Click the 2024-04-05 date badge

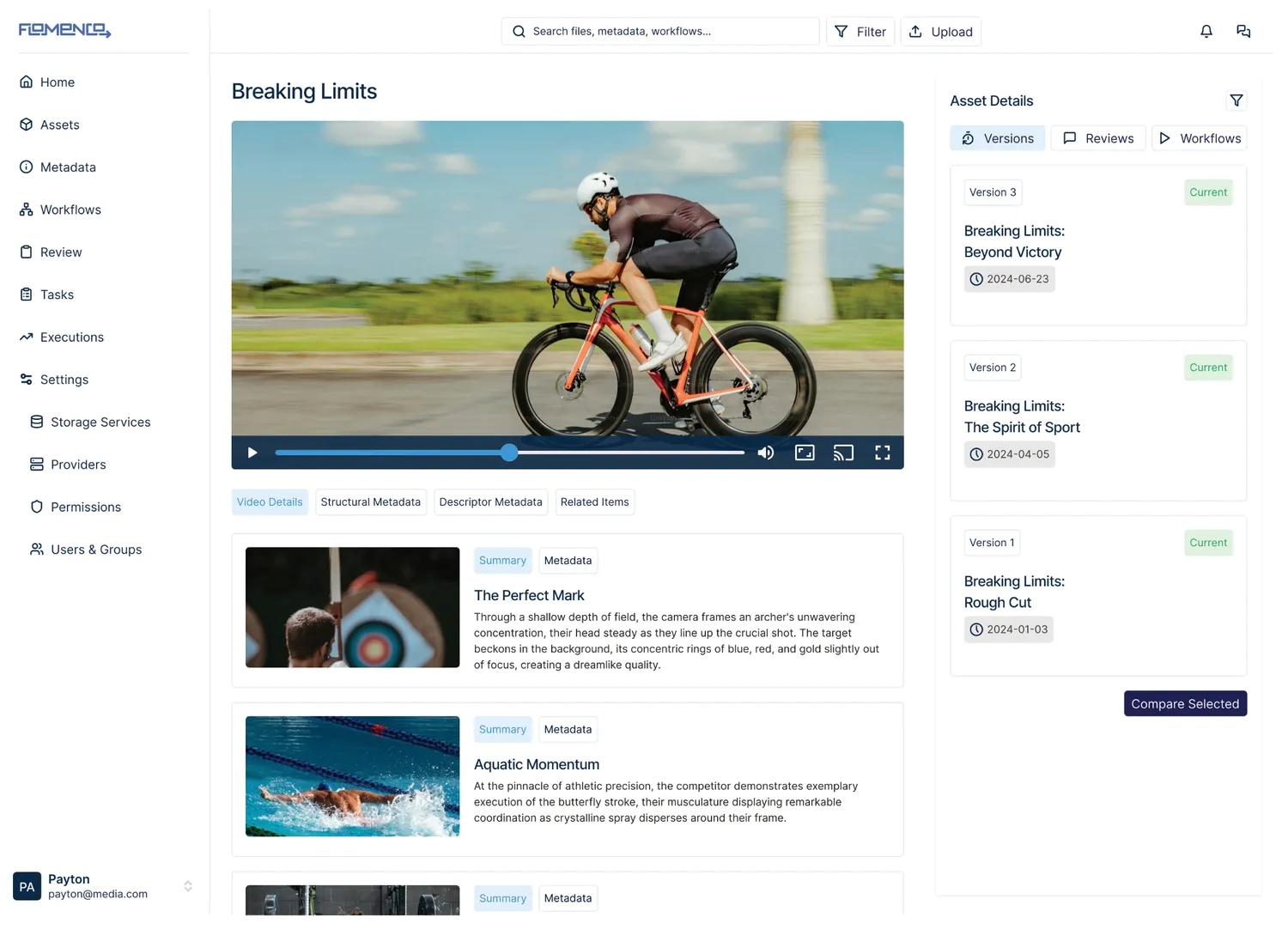tap(1009, 454)
